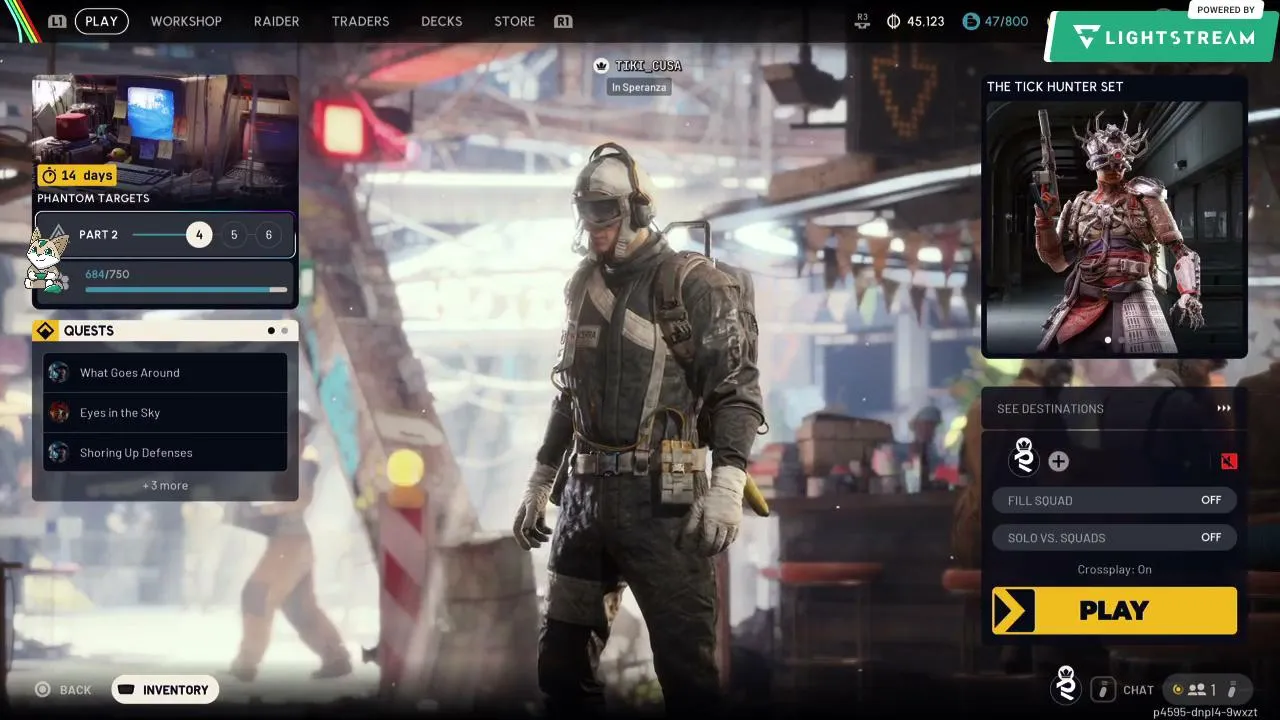Open the coin currency icon showing 45,123
The width and height of the screenshot is (1280, 720).
894,21
